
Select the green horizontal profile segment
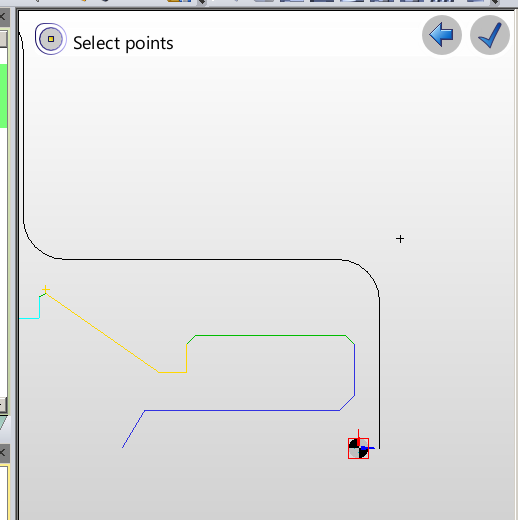[x=270, y=335]
